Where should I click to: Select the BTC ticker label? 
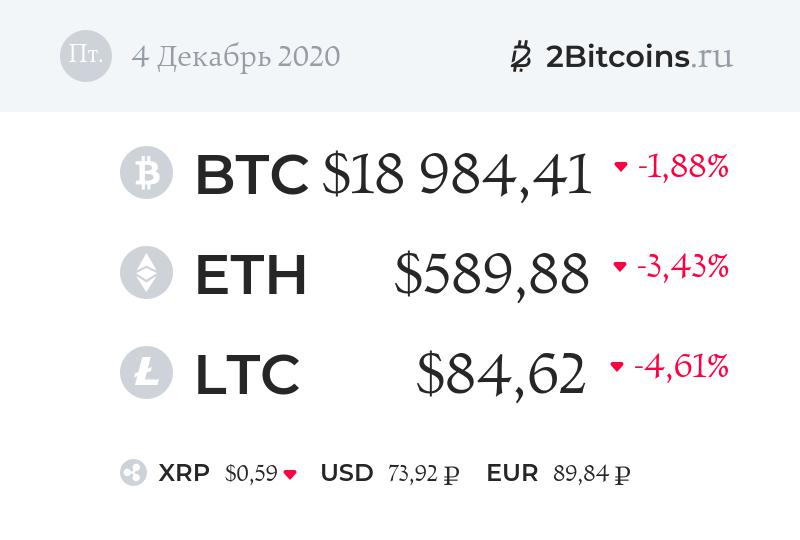click(251, 175)
